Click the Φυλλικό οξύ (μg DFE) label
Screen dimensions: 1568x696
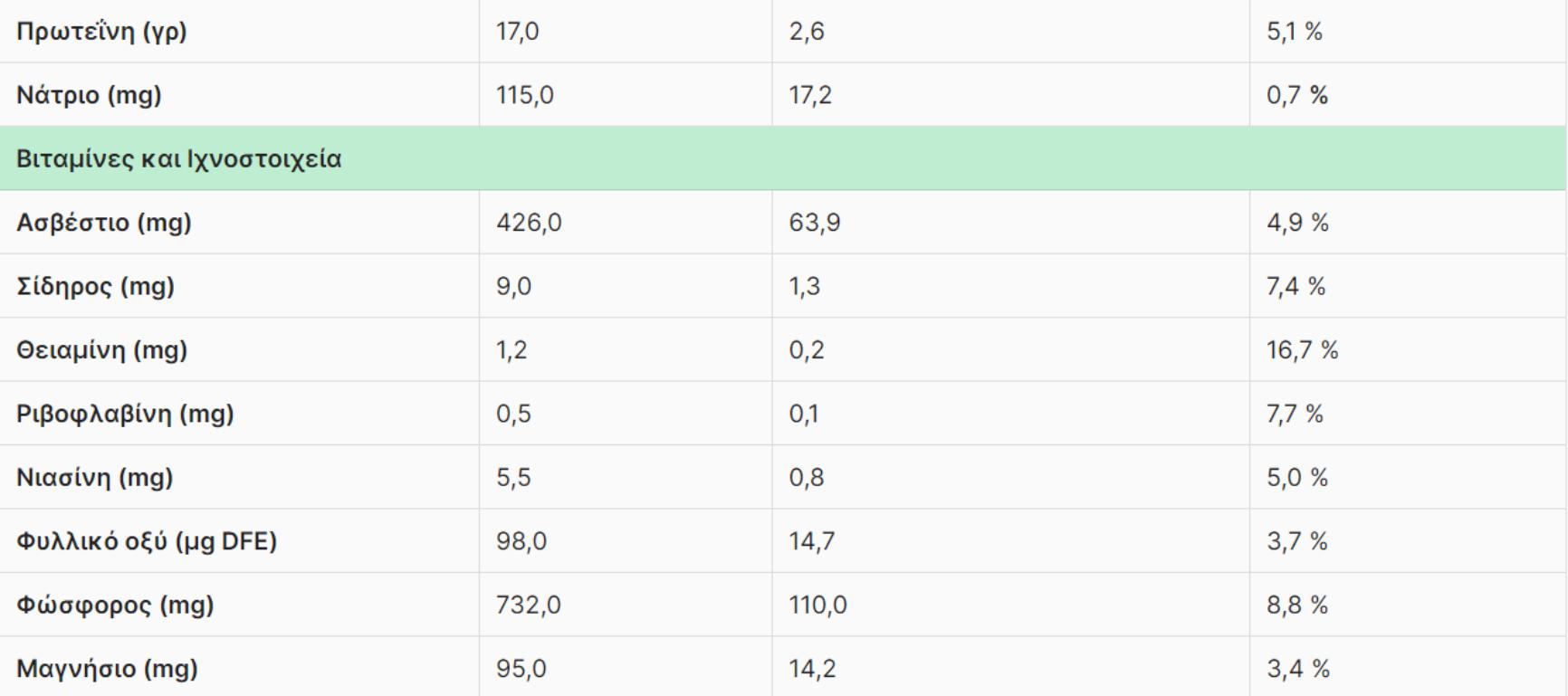point(147,541)
